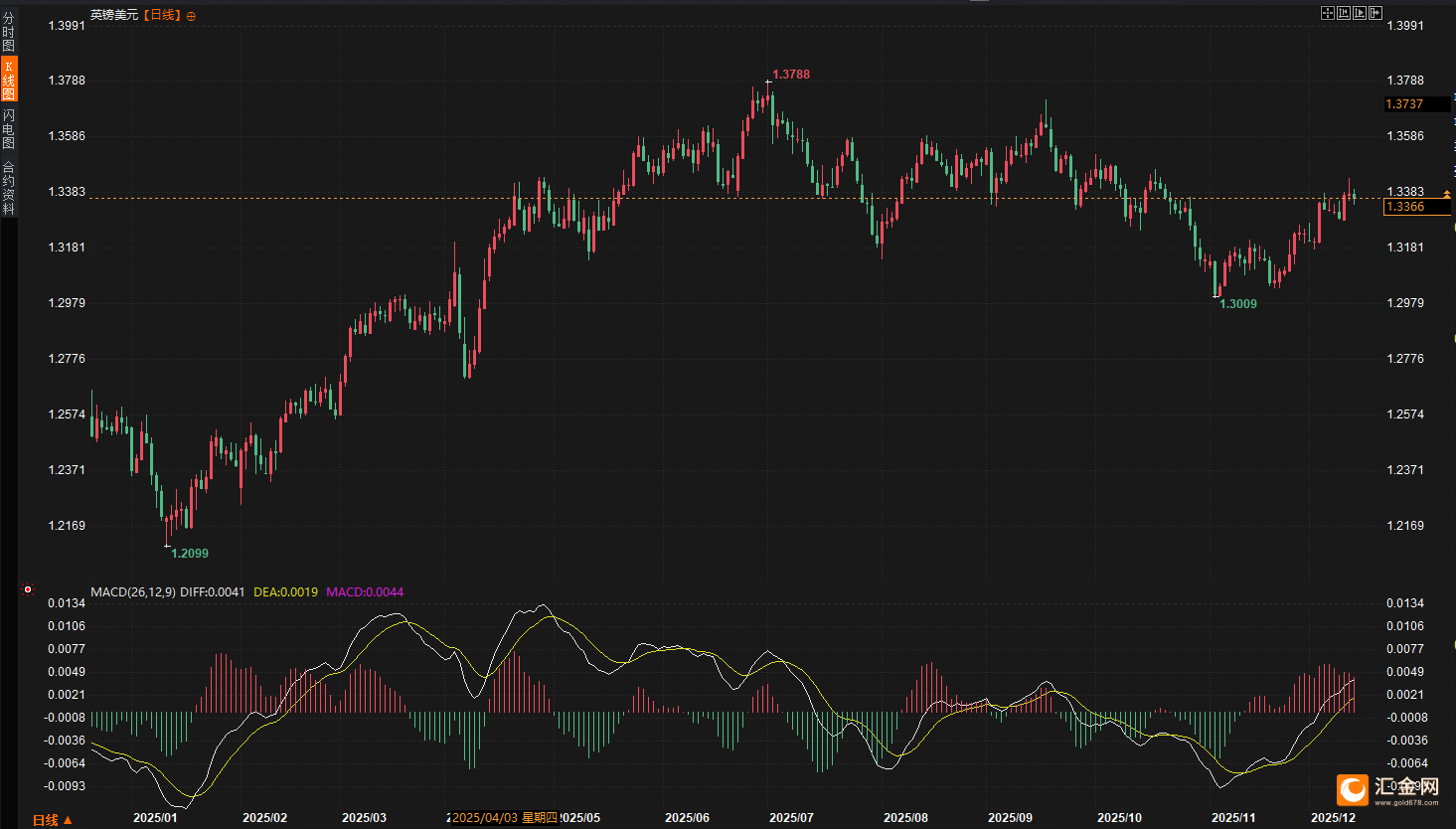Screen dimensions: 1456x829
Task: Click the 汇金网 logo in bottom-right corner
Action: click(1388, 790)
